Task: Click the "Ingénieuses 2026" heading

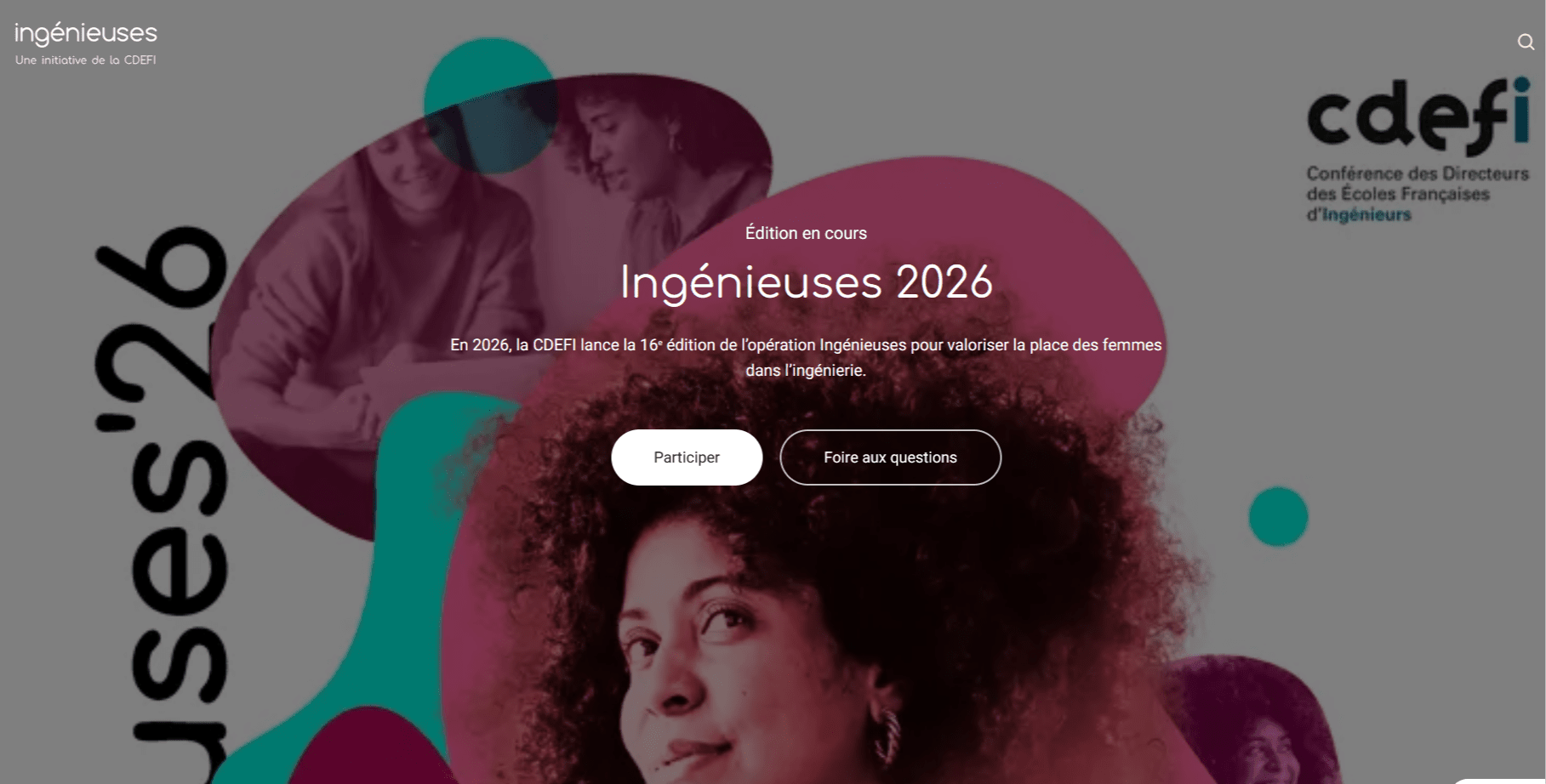Action: [806, 282]
